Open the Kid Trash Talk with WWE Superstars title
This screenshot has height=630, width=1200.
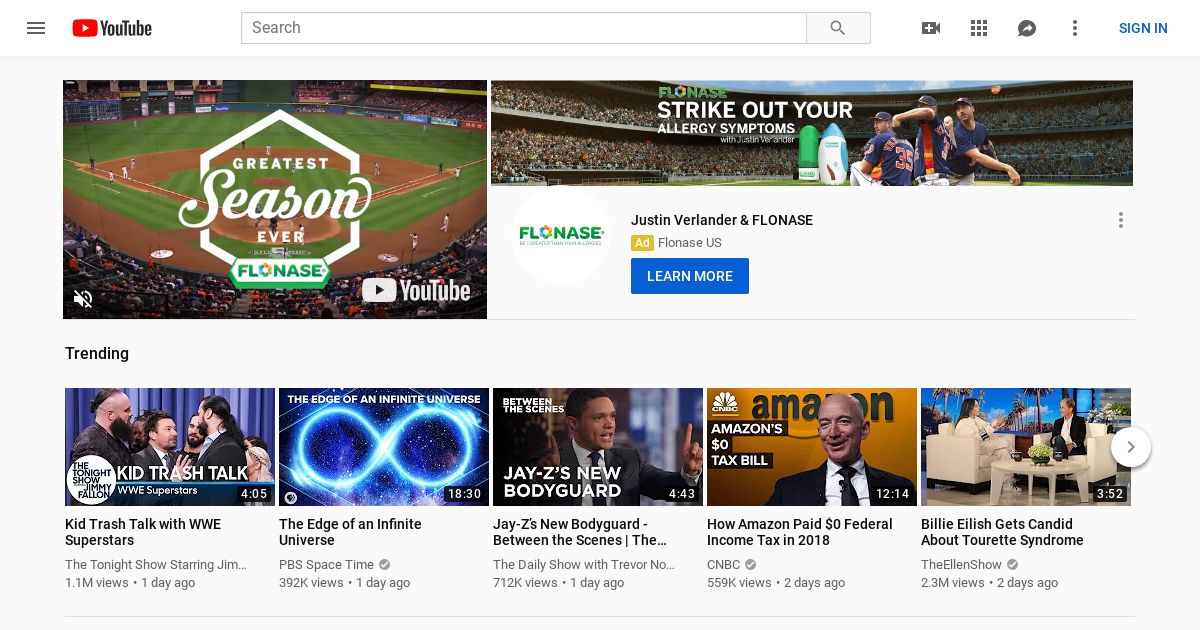pyautogui.click(x=143, y=532)
